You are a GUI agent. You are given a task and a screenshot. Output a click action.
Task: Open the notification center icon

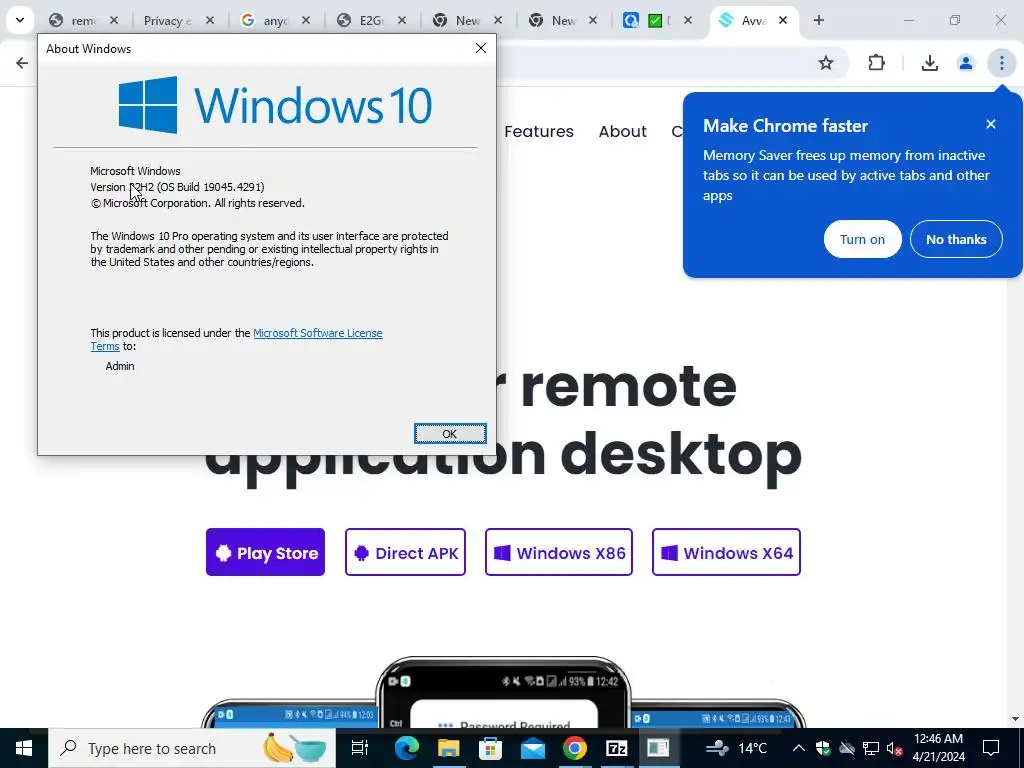pyautogui.click(x=991, y=748)
